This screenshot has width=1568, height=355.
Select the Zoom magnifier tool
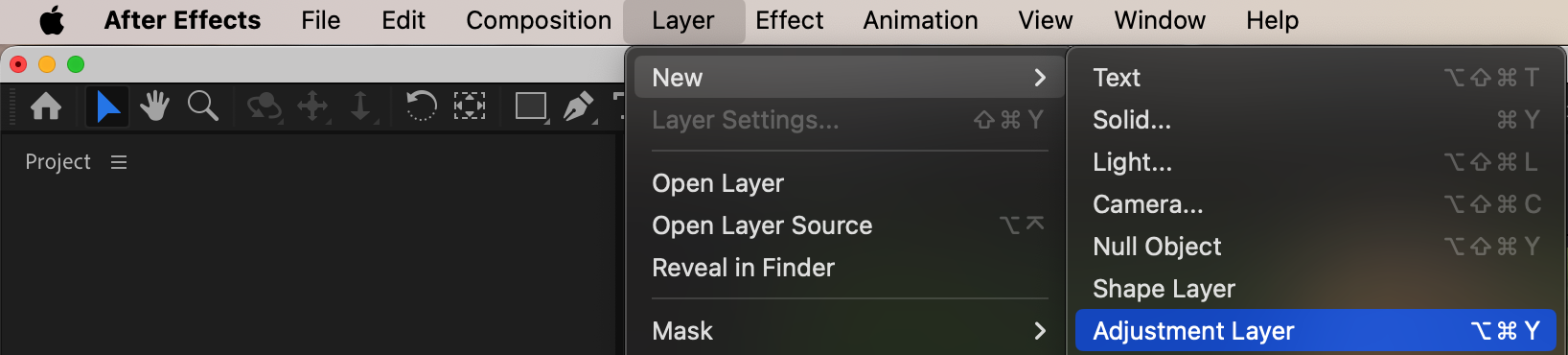tap(202, 106)
